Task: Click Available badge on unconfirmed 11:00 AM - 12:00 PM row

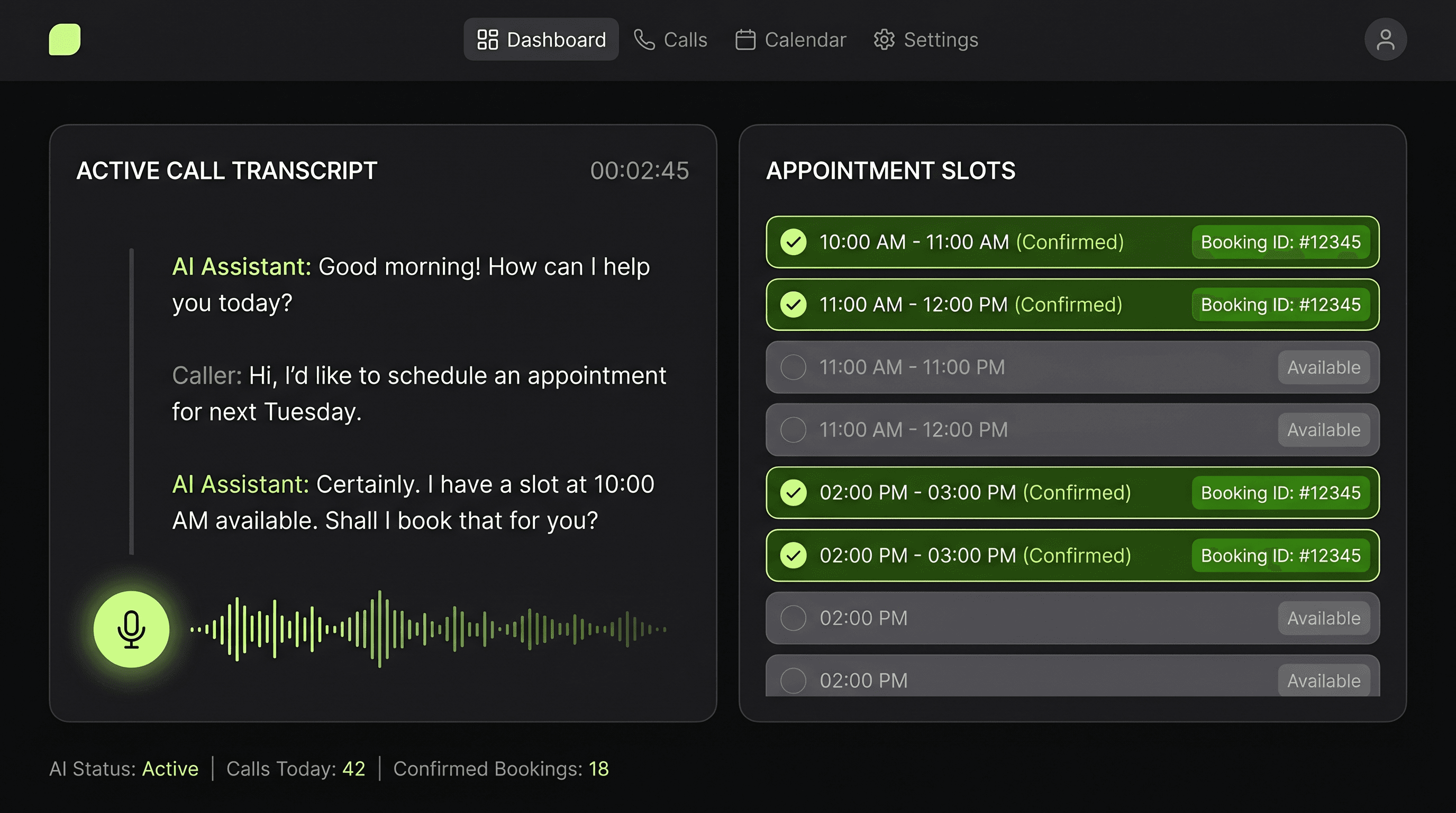Action: 1324,430
